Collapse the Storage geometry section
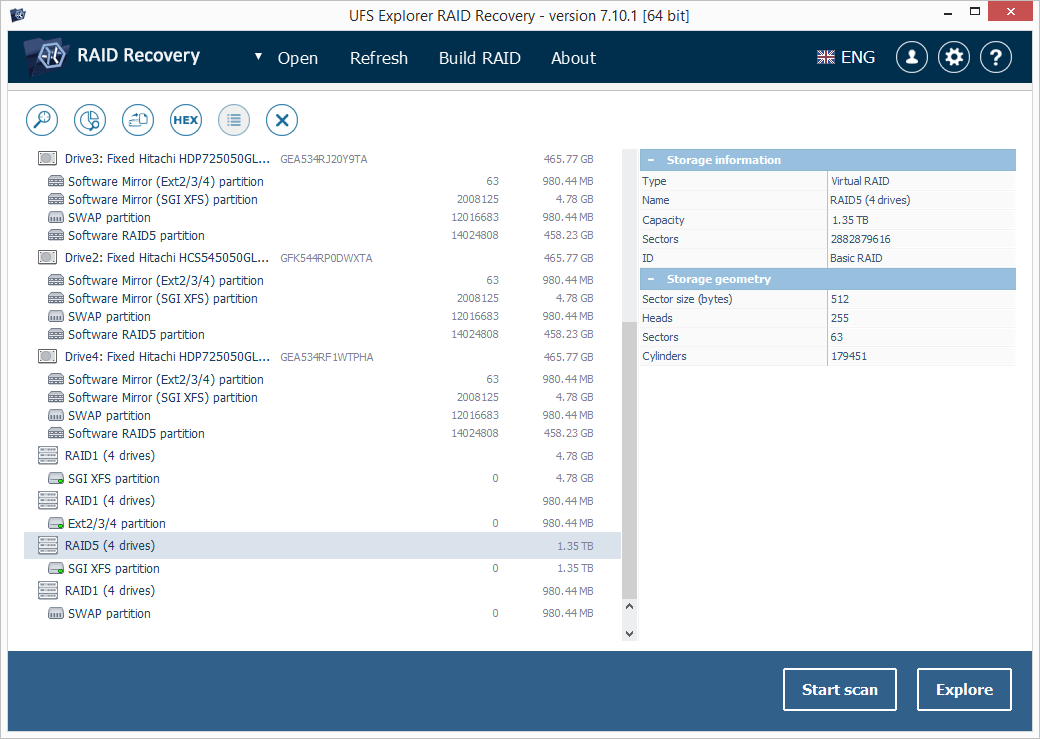 (651, 279)
